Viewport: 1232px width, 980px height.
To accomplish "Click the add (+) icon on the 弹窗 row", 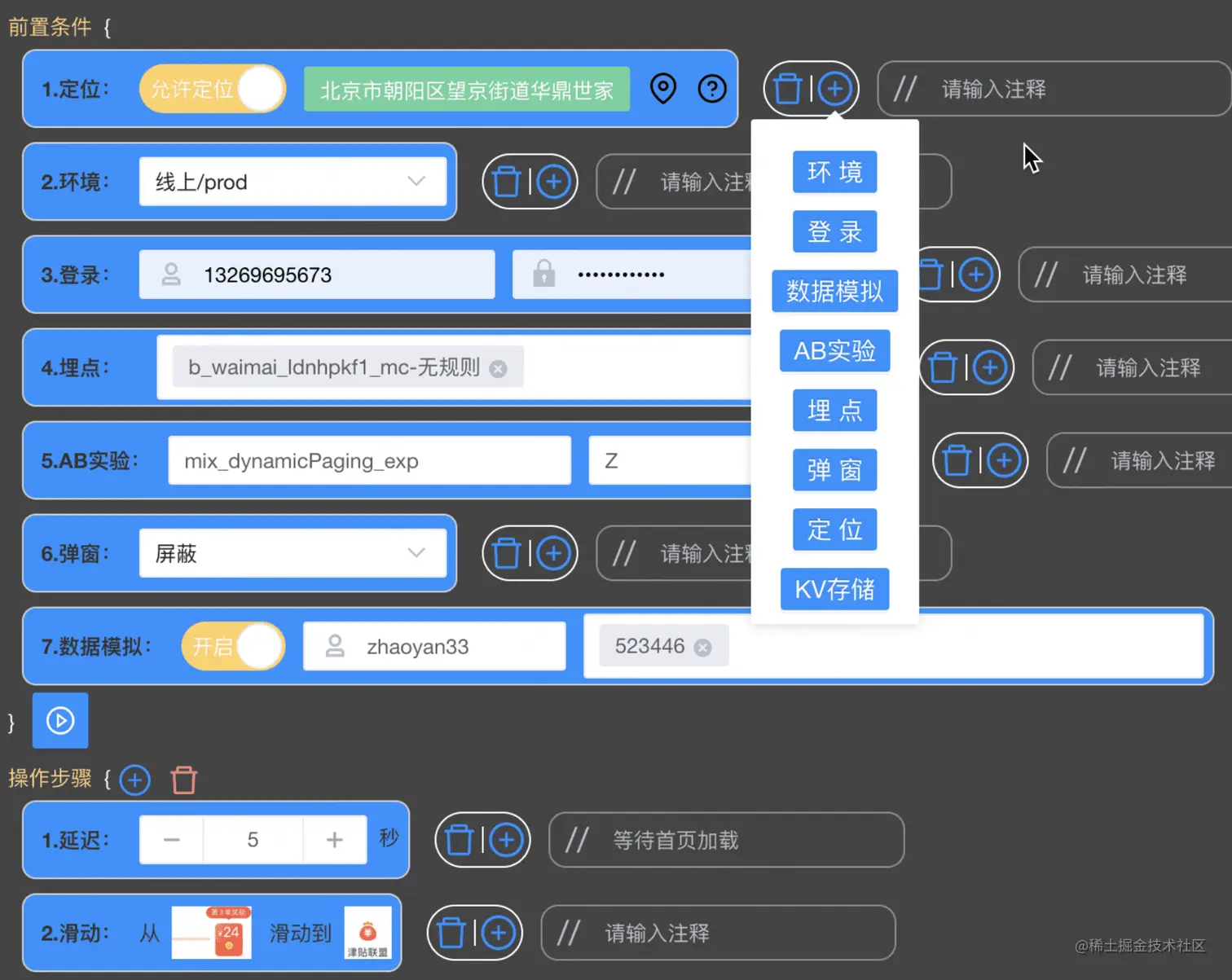I will [x=553, y=553].
